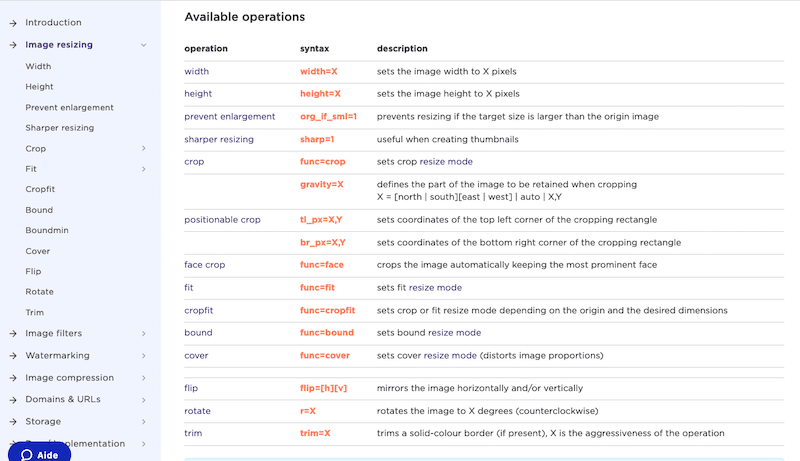Open Image compression sidebar section
The width and height of the screenshot is (800, 461).
(x=69, y=378)
